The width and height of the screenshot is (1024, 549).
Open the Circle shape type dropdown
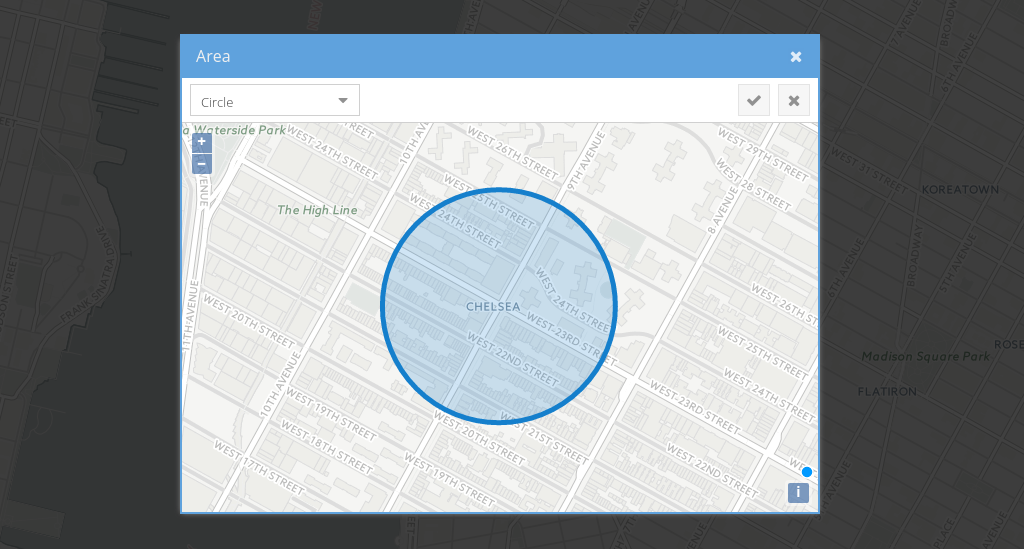(275, 101)
